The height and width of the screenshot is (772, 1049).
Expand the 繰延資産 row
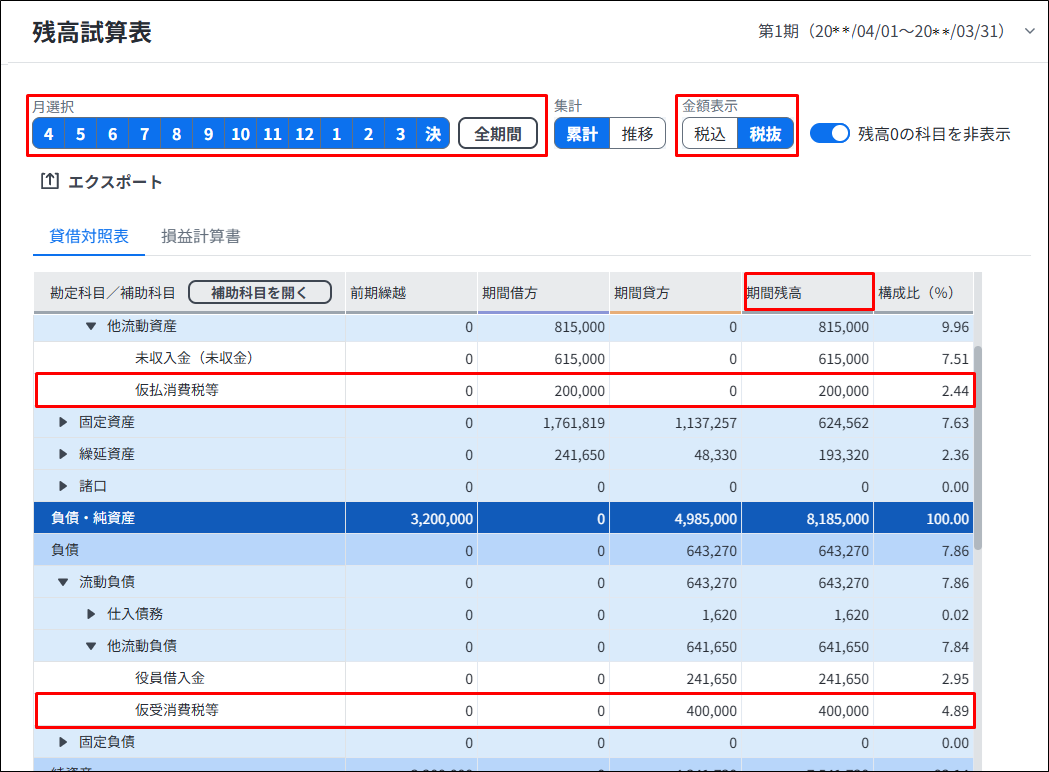[x=63, y=454]
